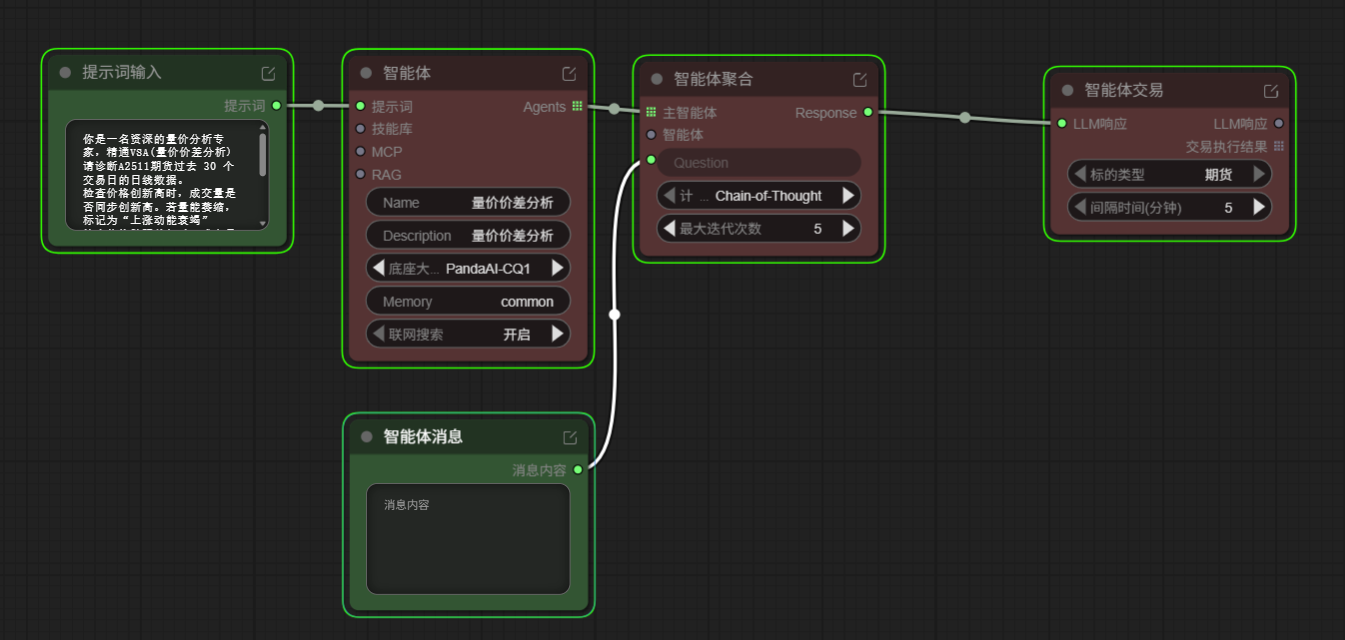Screen dimensions: 1345x640
Task: Click the Memory common setting field
Action: (467, 301)
